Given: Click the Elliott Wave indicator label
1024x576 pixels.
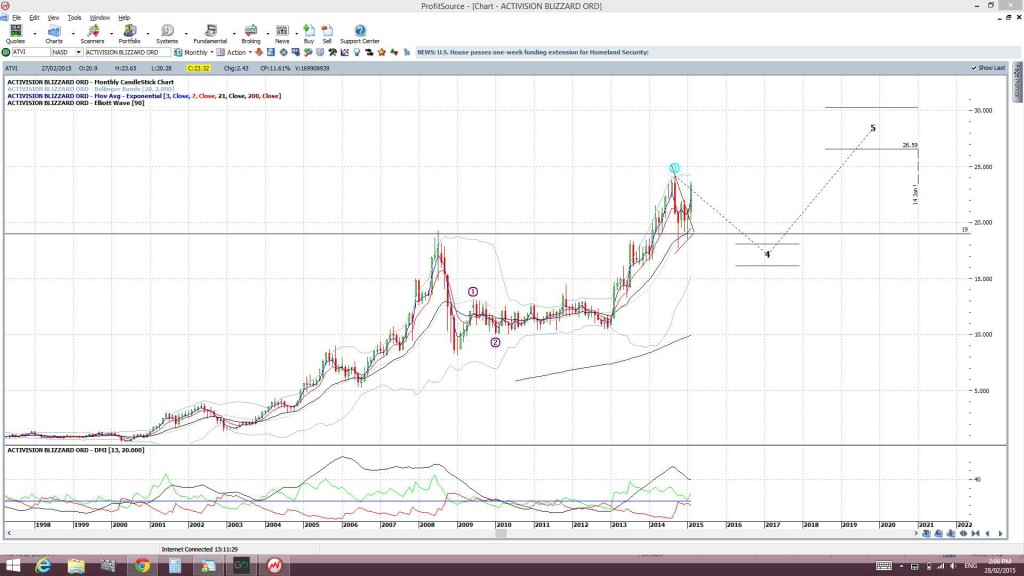Looking at the screenshot, I should point(76,103).
